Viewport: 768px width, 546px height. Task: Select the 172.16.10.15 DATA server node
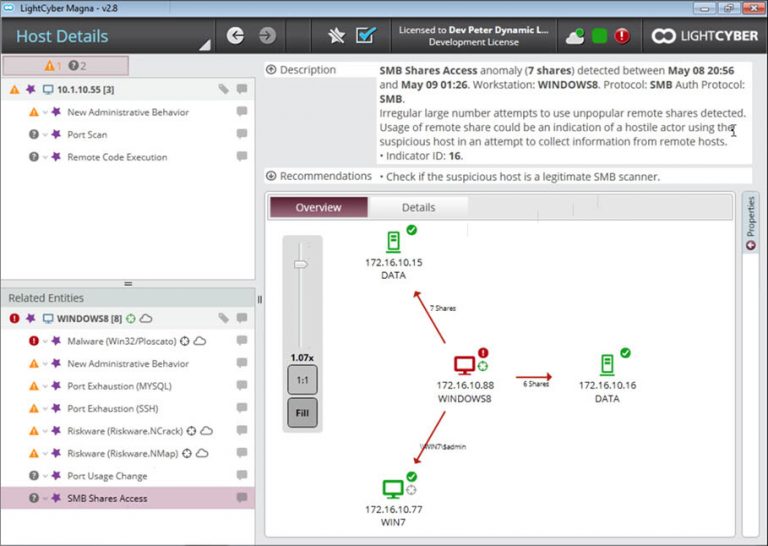pos(393,253)
